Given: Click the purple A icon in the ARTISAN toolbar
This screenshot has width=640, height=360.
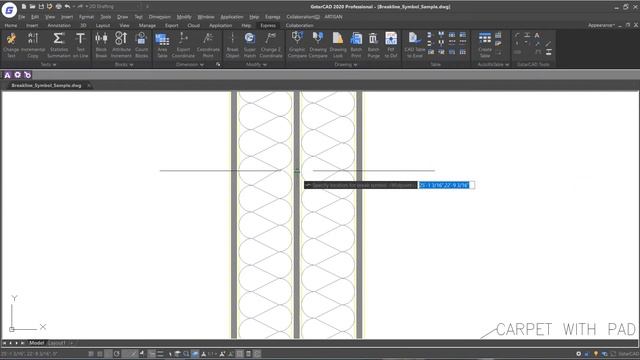Looking at the screenshot, I should 7,75.
